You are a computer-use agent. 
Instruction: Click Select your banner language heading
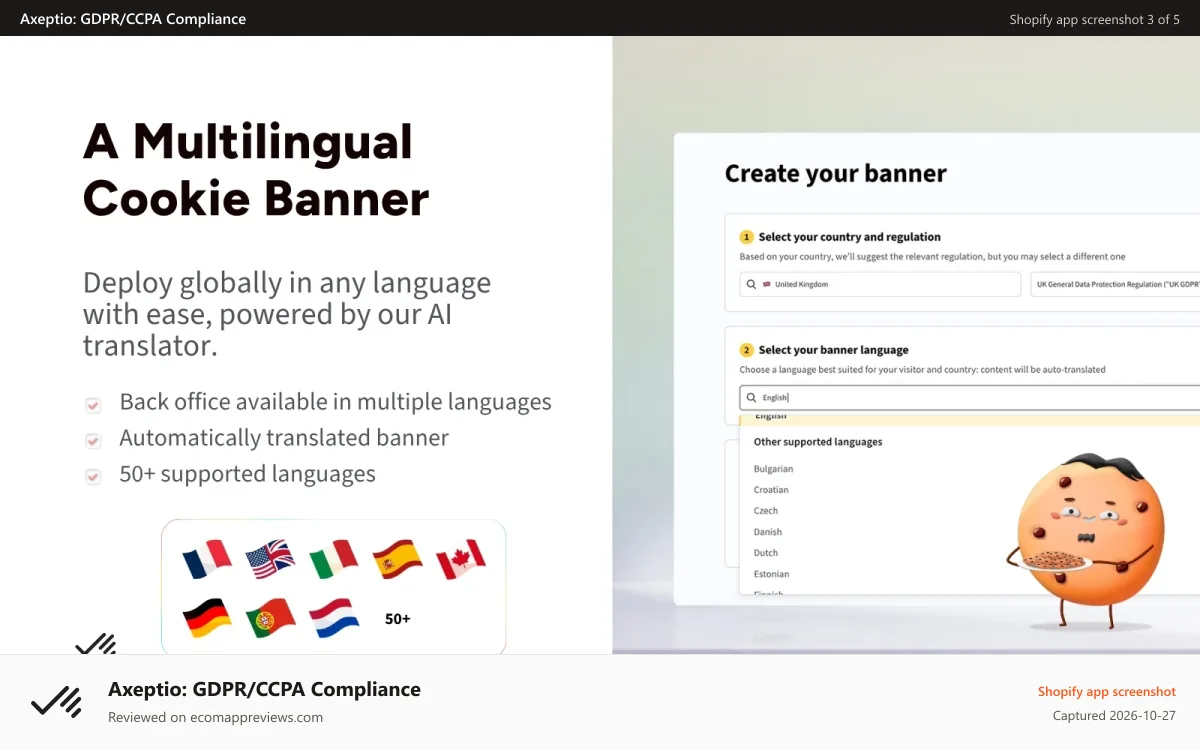833,350
